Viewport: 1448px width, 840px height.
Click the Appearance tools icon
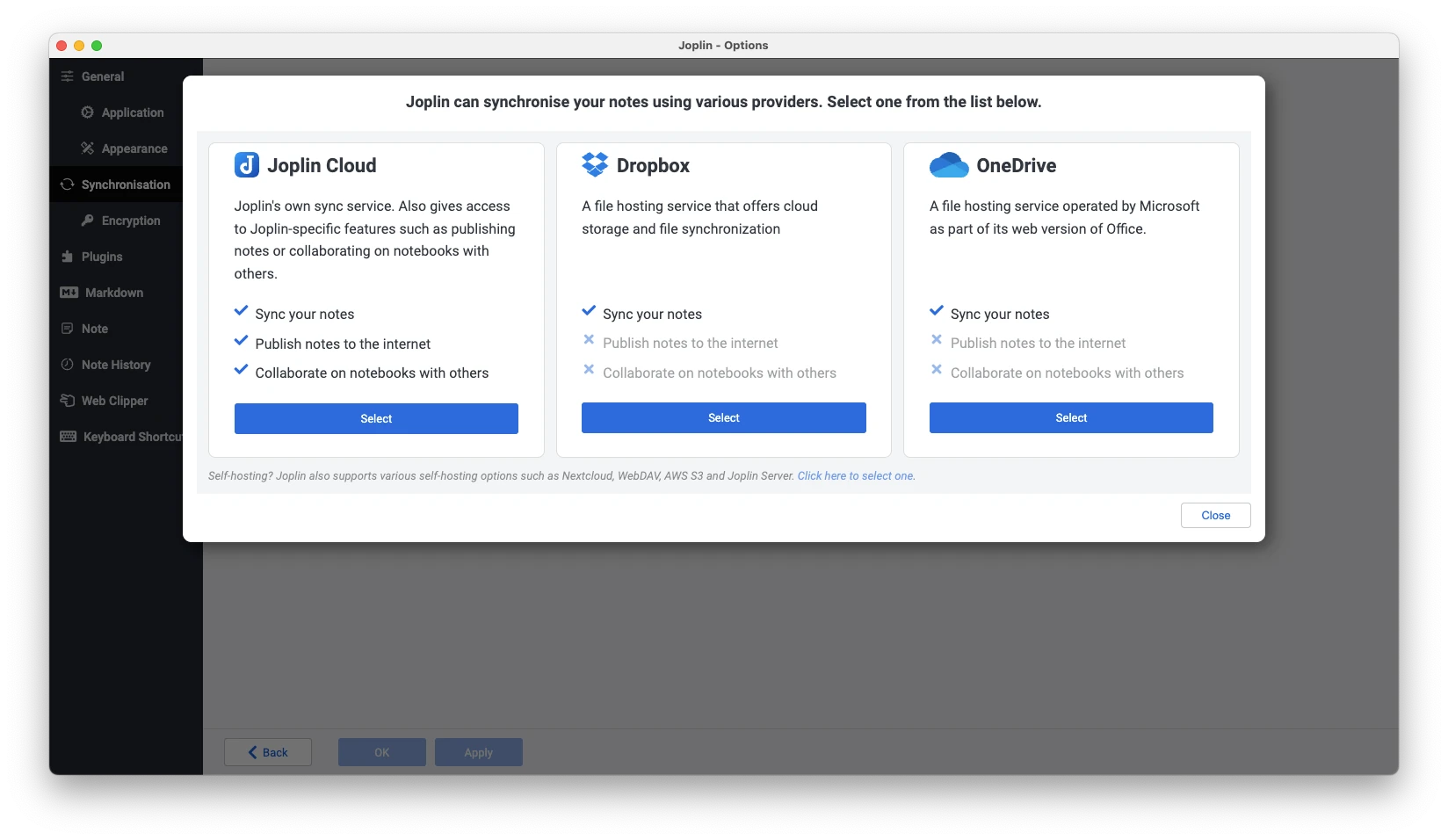tap(88, 148)
